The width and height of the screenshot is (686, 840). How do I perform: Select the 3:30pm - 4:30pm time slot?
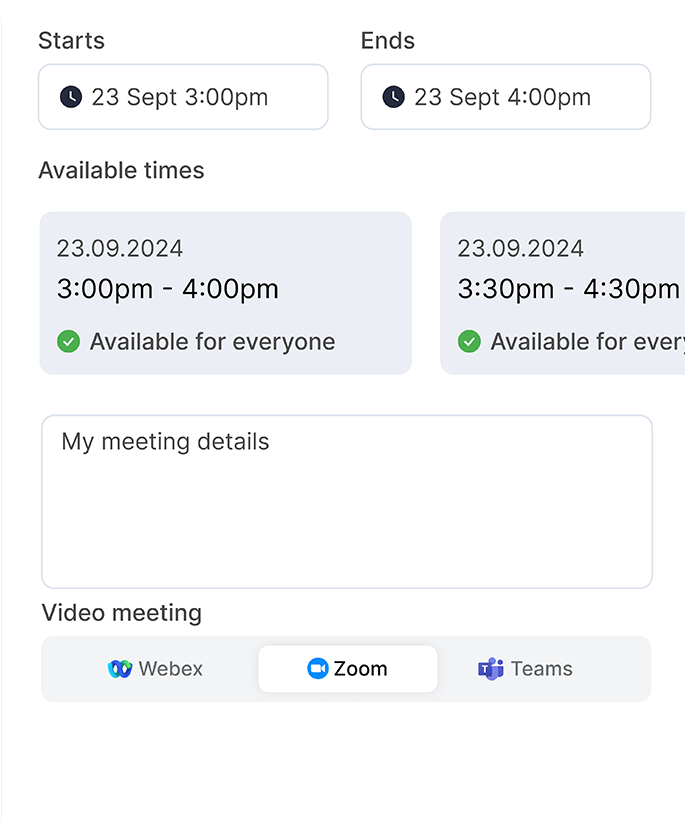(x=563, y=293)
